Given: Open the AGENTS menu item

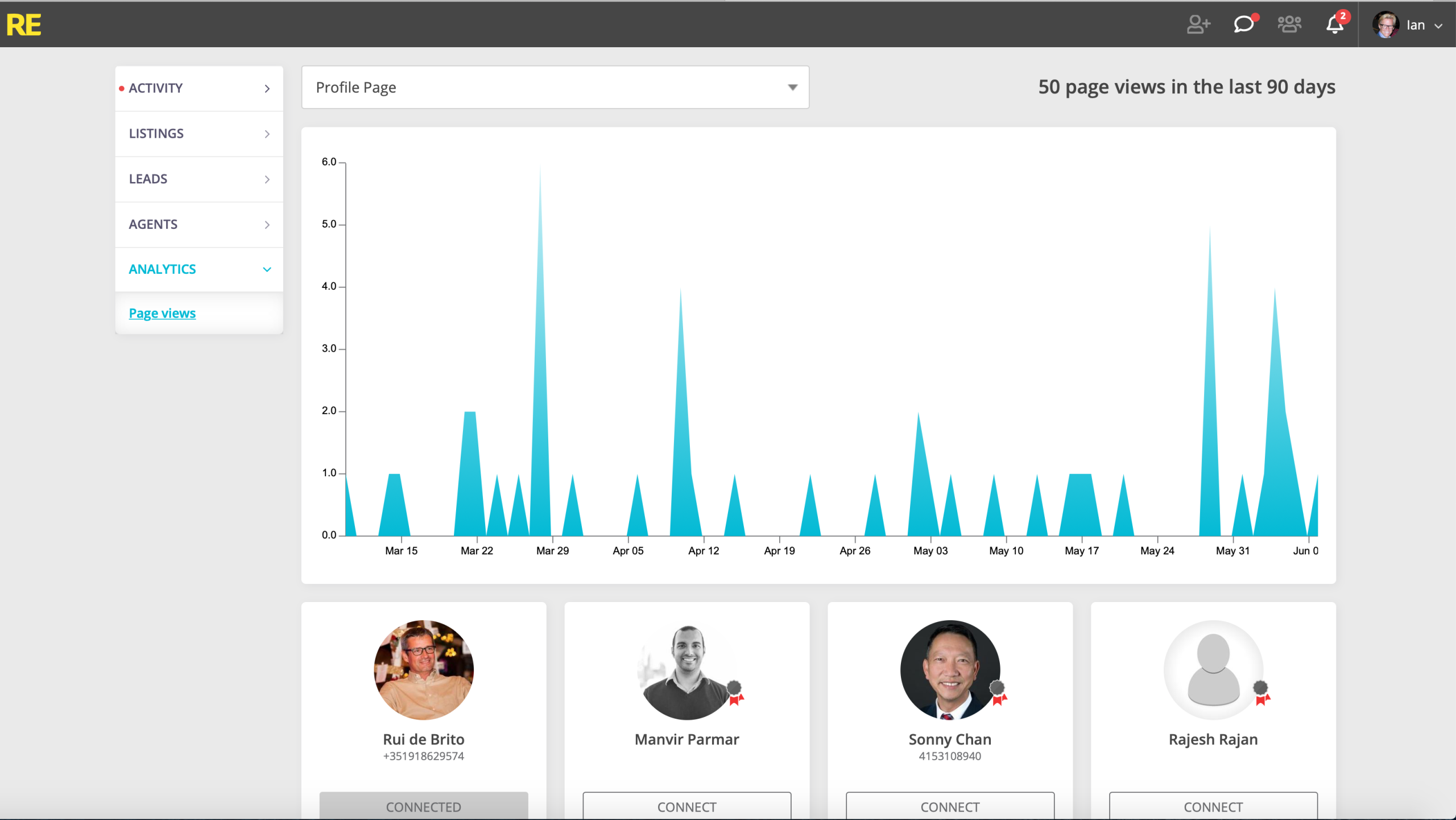Looking at the screenshot, I should coord(199,225).
